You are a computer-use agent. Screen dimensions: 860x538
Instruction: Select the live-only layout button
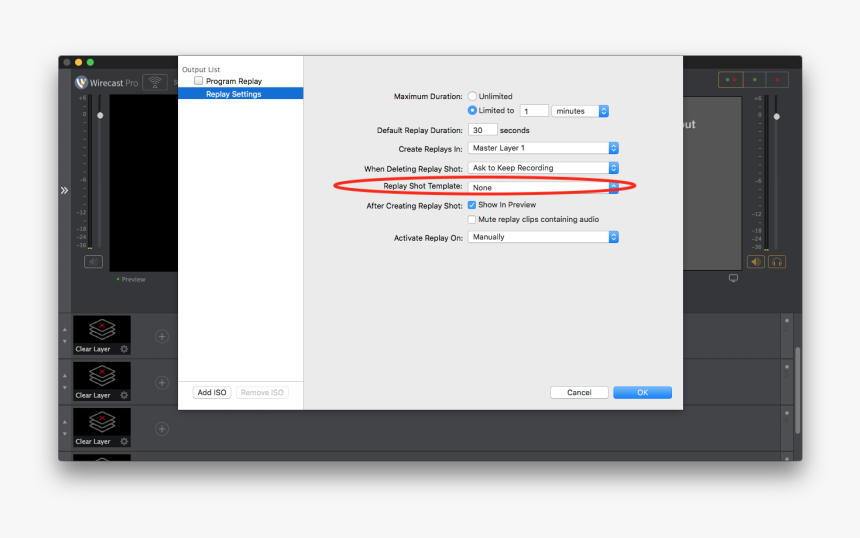(777, 80)
